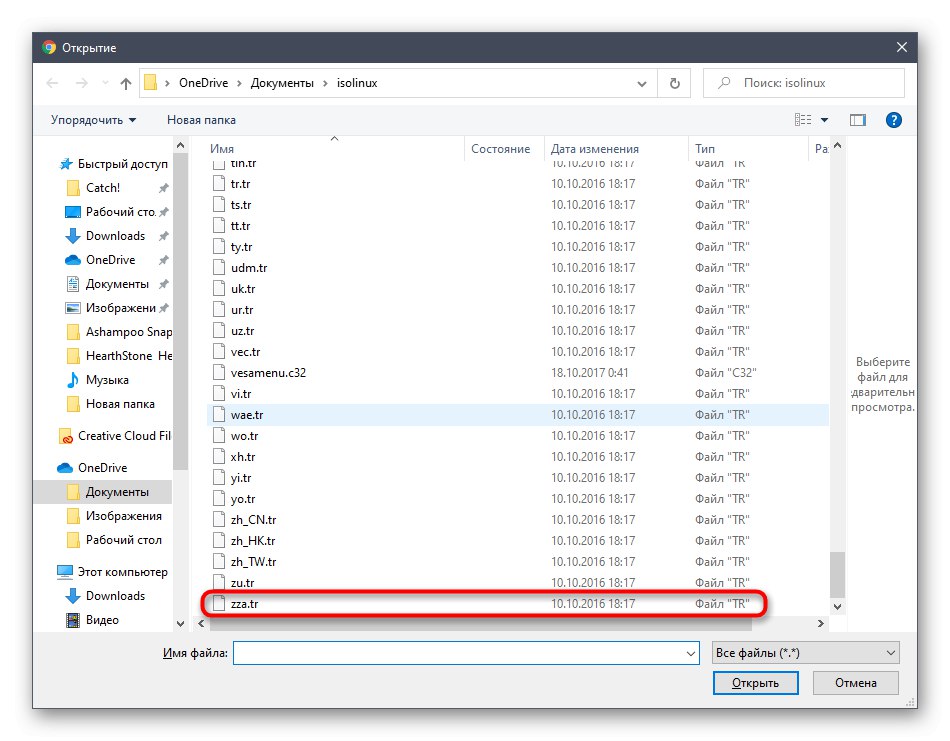Click OneDrive in the breadcrumb path
Viewport: 950px width, 741px height.
[204, 83]
